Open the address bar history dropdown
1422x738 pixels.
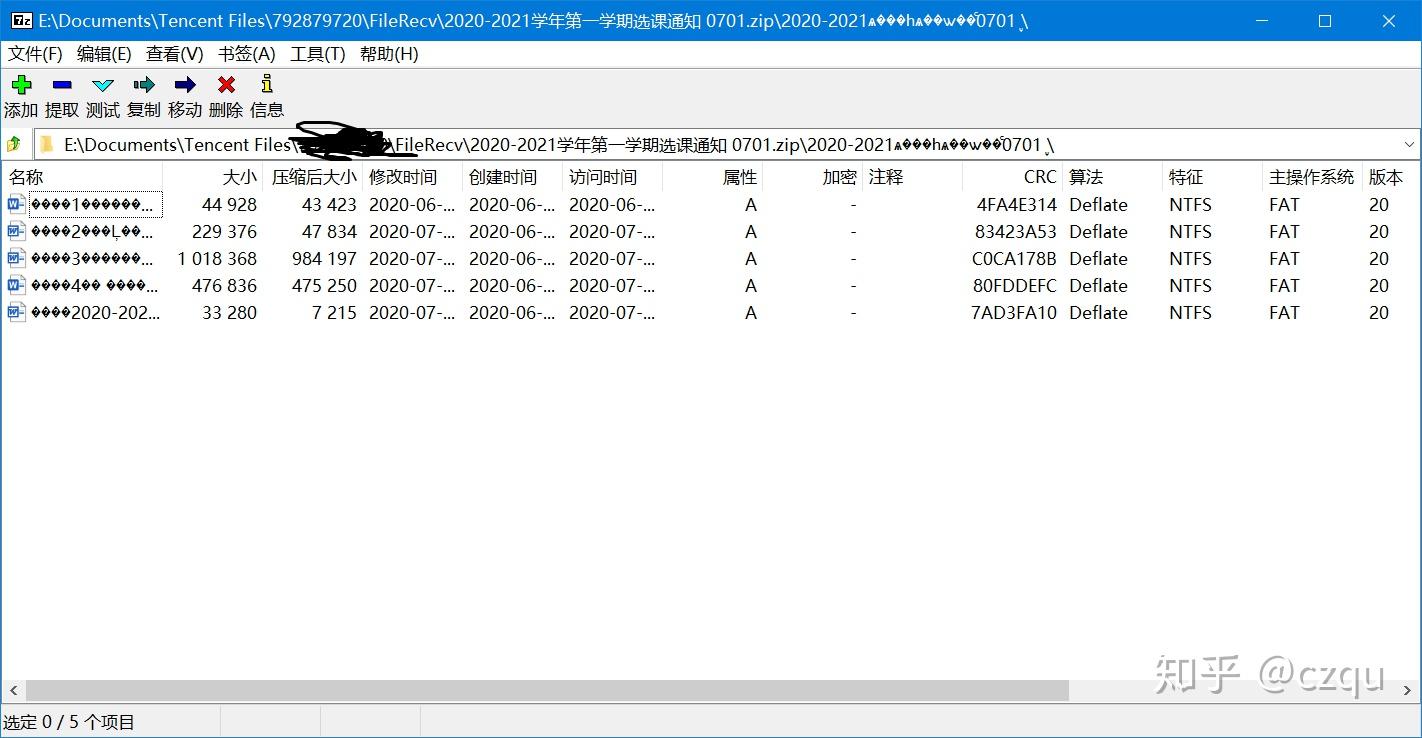coord(1408,144)
